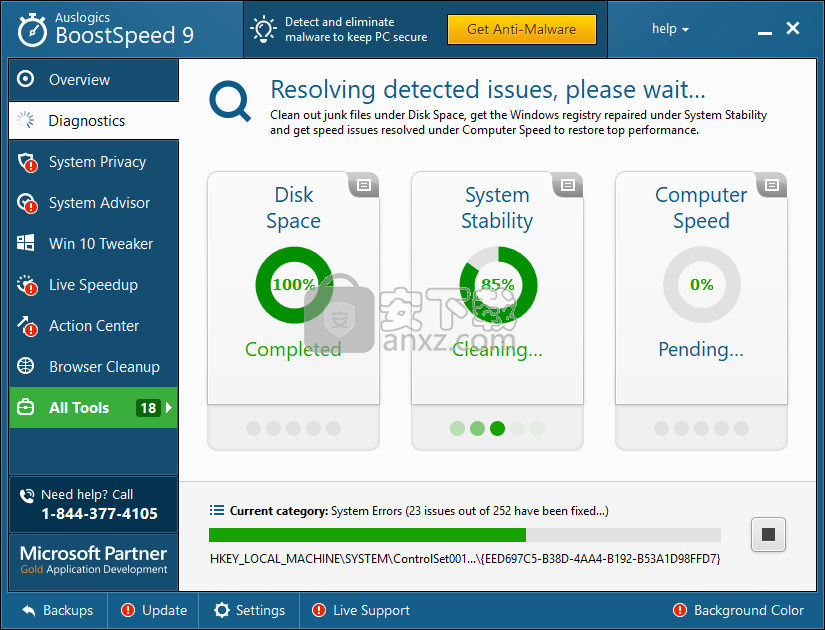Open Backups from the bottom bar
This screenshot has width=825, height=630.
[x=58, y=611]
